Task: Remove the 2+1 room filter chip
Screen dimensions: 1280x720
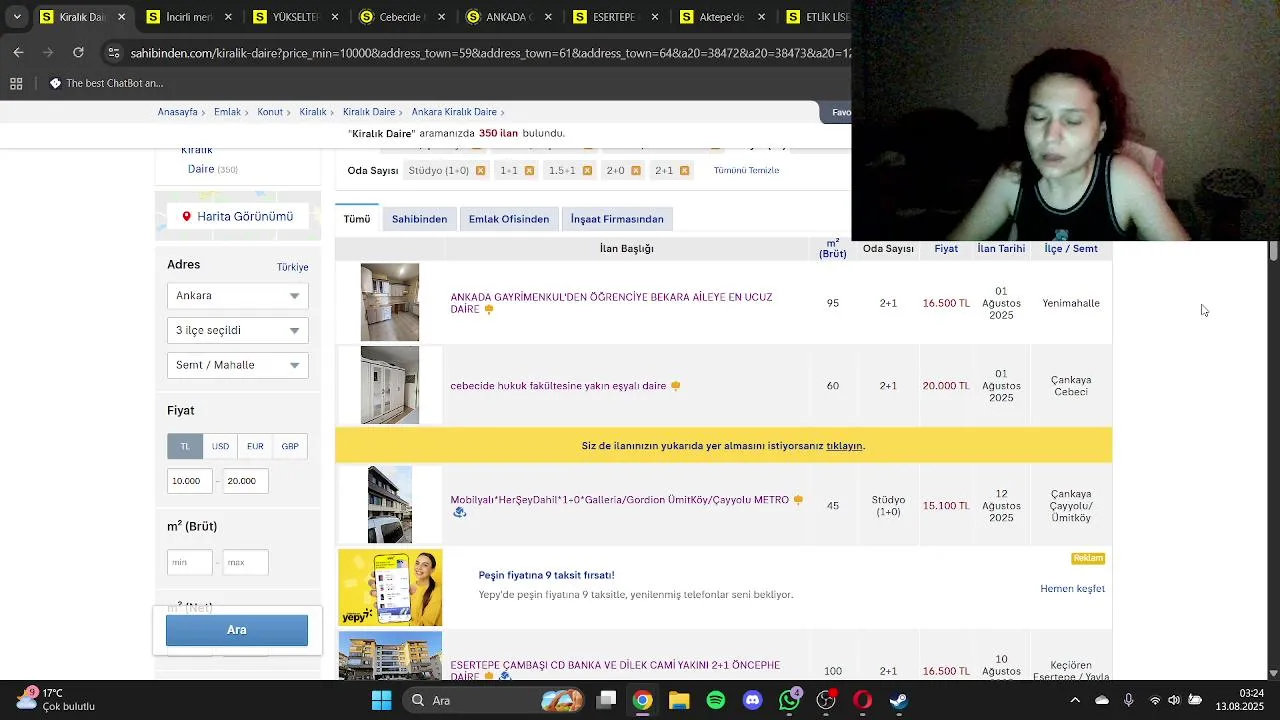Action: tap(684, 171)
